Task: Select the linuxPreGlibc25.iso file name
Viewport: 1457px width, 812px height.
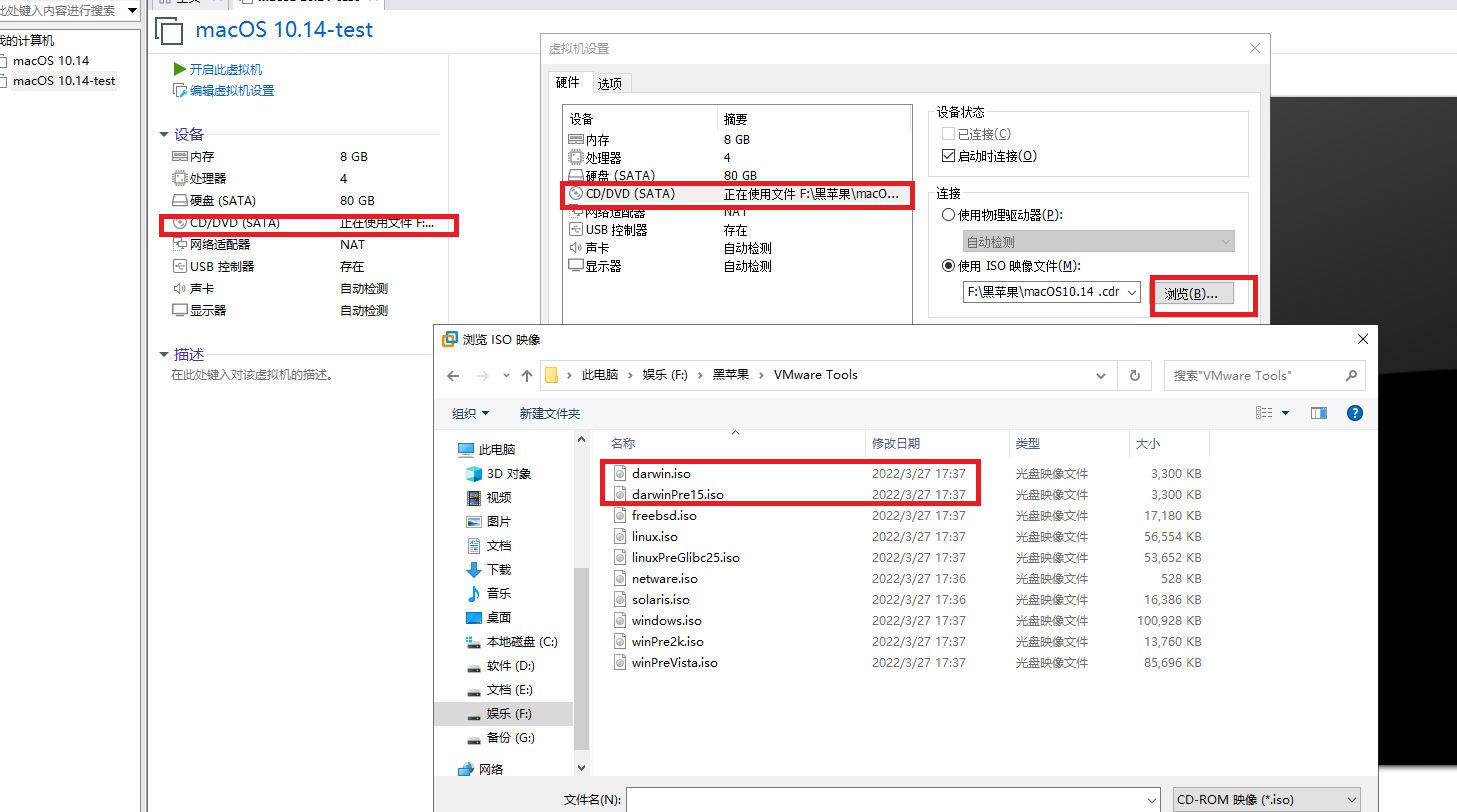Action: pos(686,557)
